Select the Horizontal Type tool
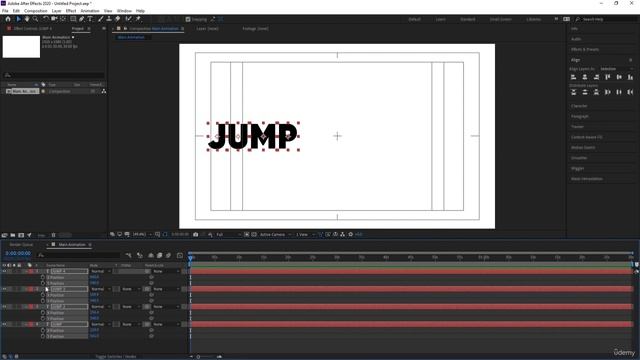This screenshot has height=360, width=640. pos(90,19)
